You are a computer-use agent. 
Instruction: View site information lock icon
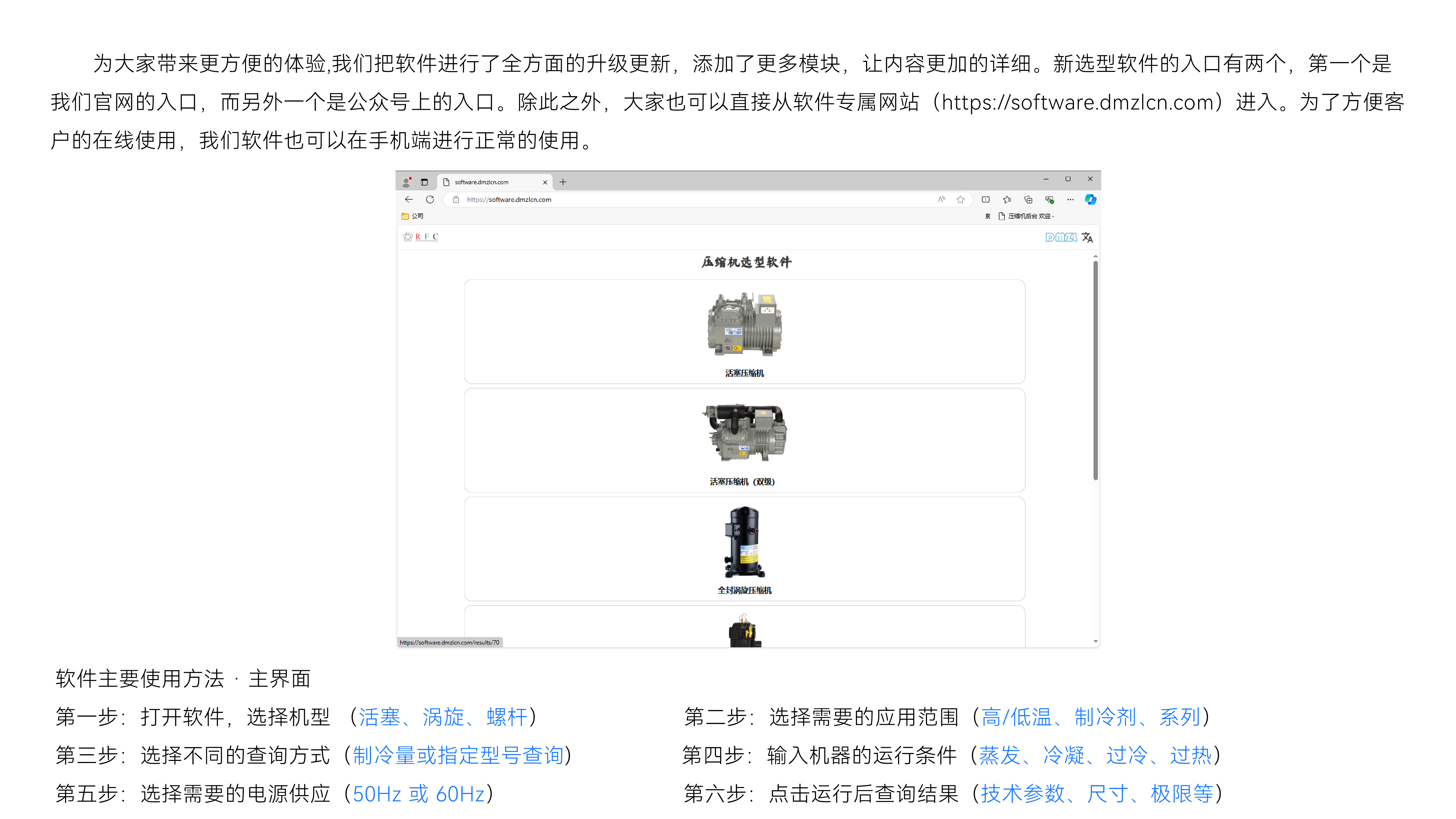pos(456,200)
